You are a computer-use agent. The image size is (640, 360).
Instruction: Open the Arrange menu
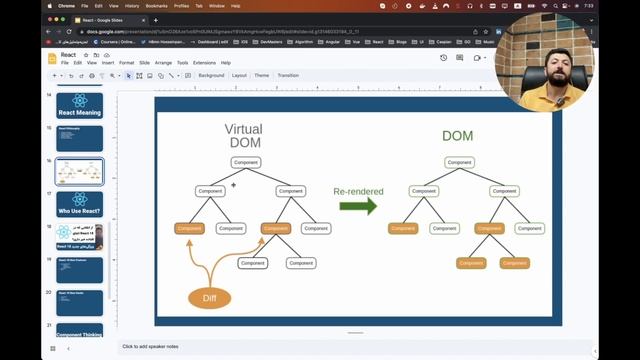[163, 63]
